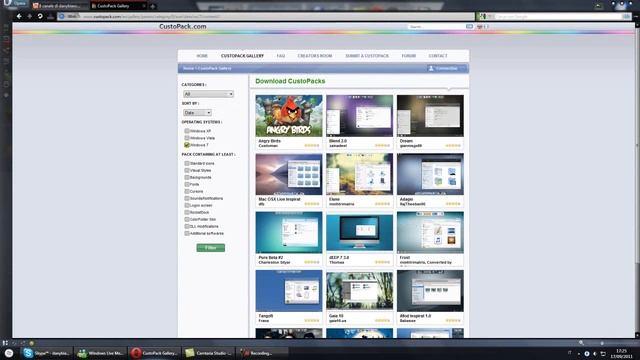The image size is (640, 360).
Task: Click the Opera CustoPack Gallery taskbar button
Action: click(x=155, y=353)
